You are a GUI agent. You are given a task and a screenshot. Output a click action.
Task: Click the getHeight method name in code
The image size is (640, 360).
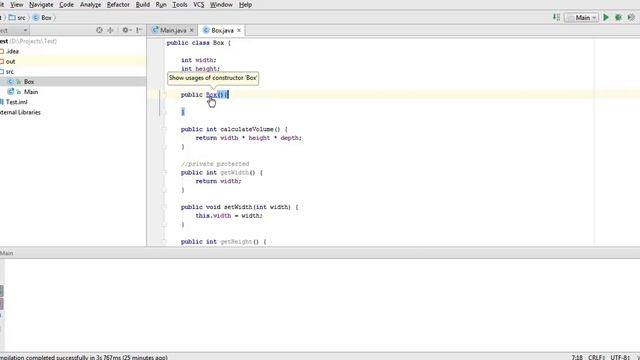236,242
